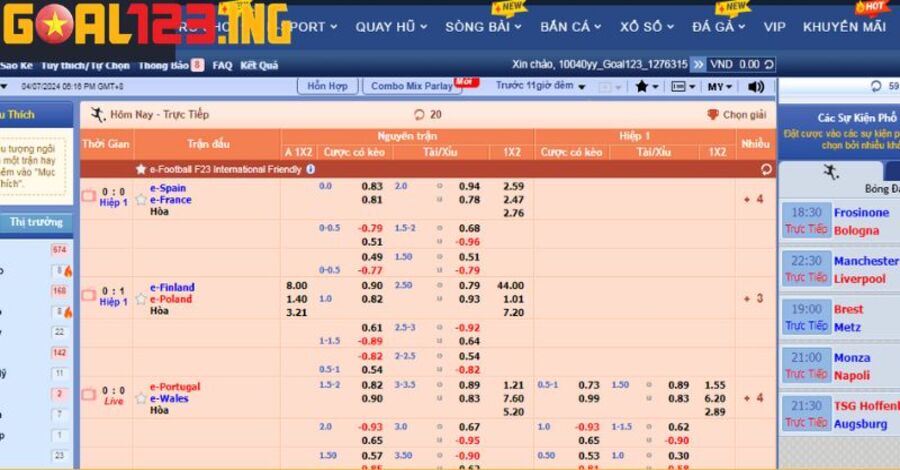Screen dimensions: 900x470
Task: Open live stream icon for e-Portugal match
Action: click(x=88, y=395)
